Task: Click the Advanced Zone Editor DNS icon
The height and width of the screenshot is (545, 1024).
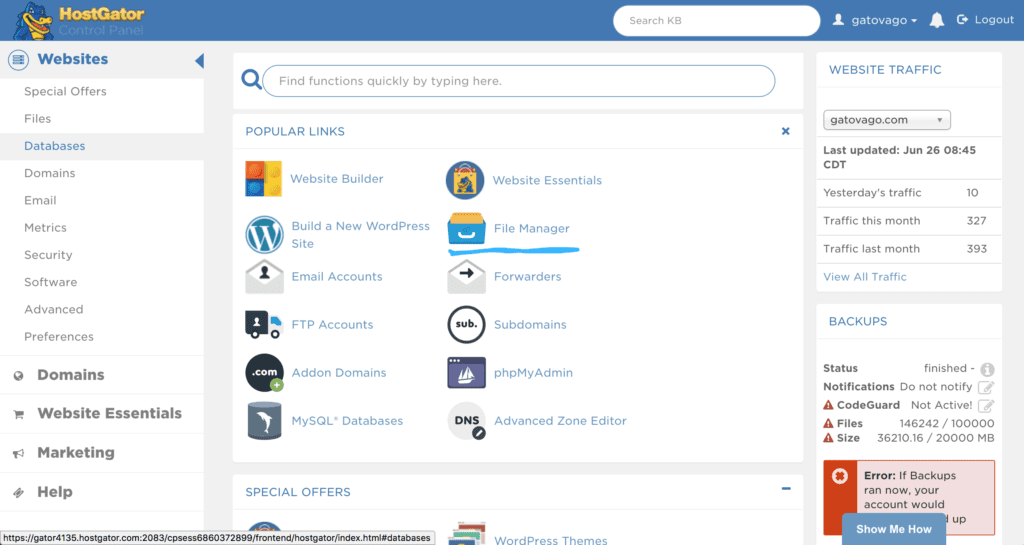Action: [x=466, y=421]
